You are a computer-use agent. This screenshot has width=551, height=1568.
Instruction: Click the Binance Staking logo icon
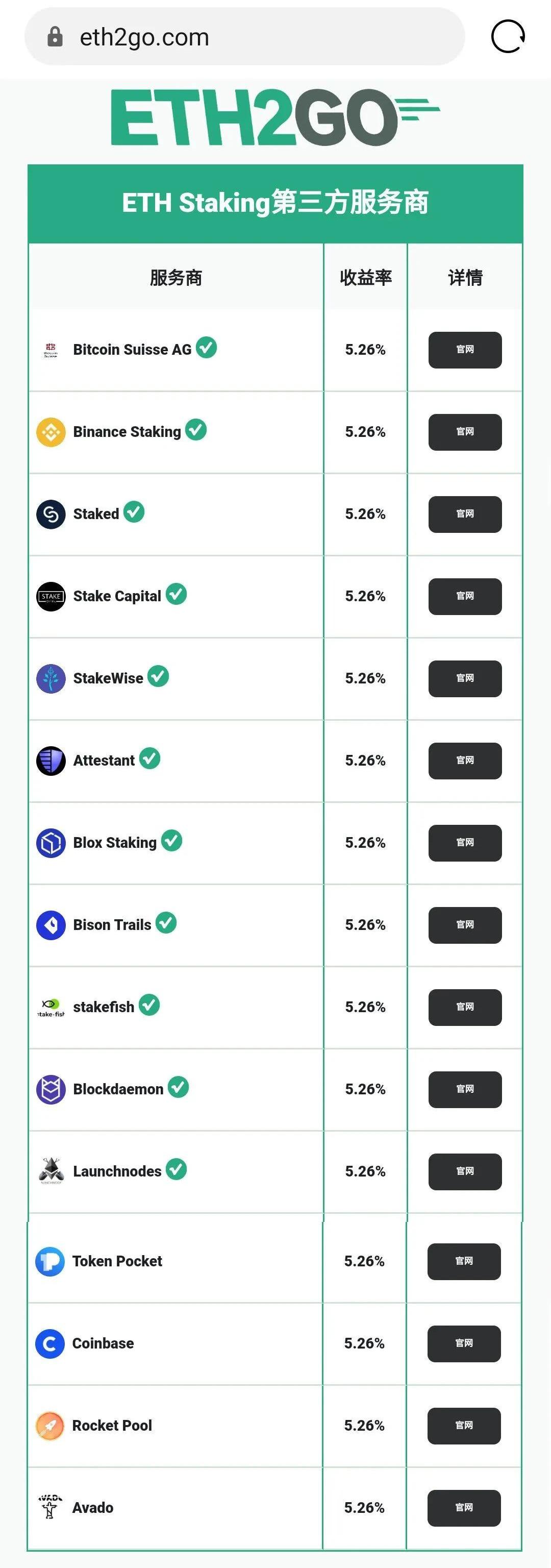[51, 432]
